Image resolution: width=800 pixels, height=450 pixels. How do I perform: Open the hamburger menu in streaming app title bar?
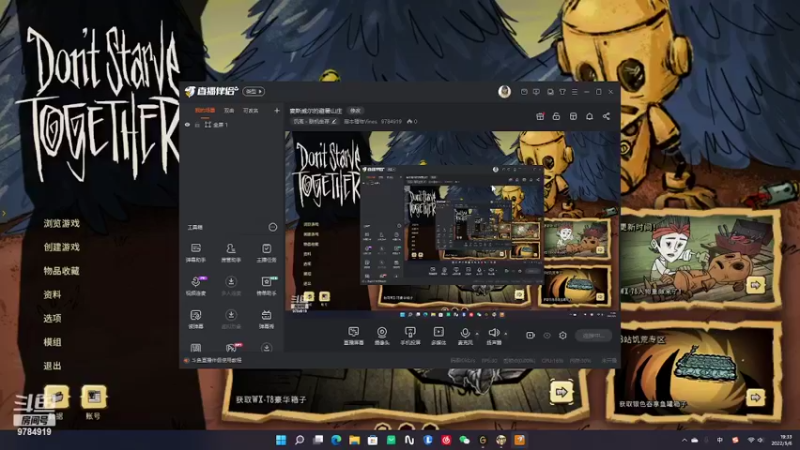pos(574,92)
